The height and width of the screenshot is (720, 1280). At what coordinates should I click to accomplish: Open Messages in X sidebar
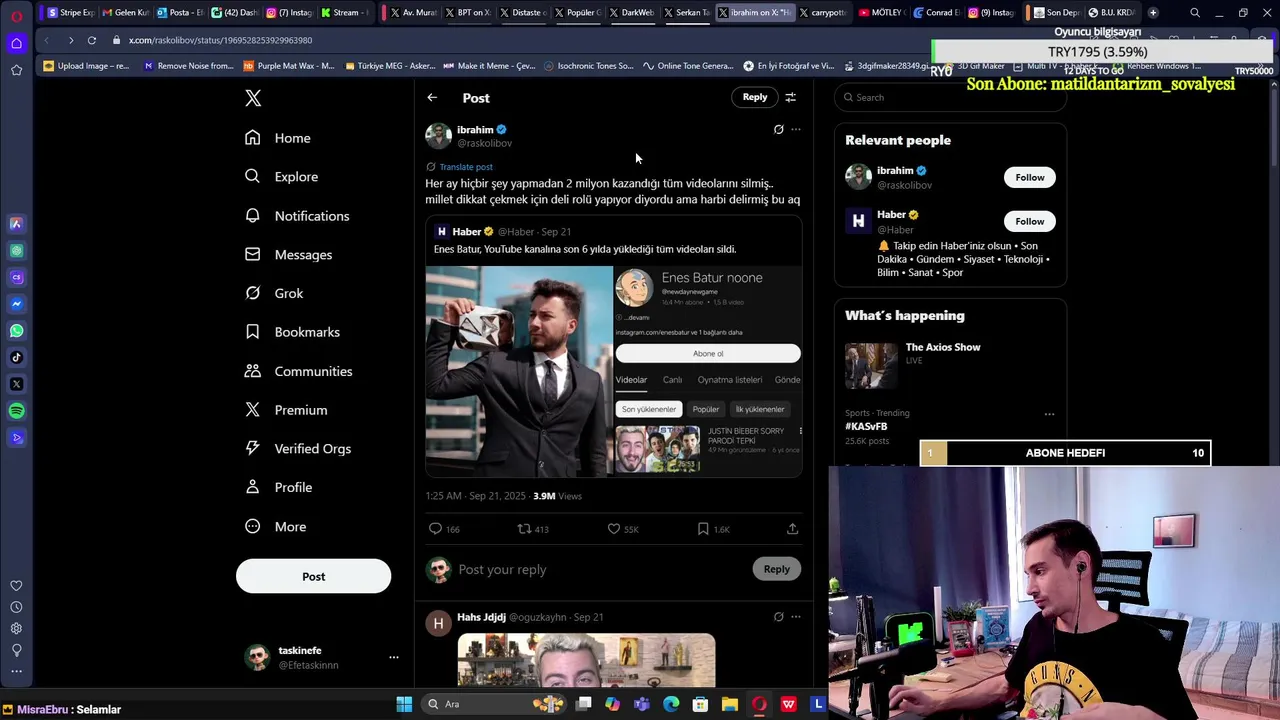coord(289,255)
